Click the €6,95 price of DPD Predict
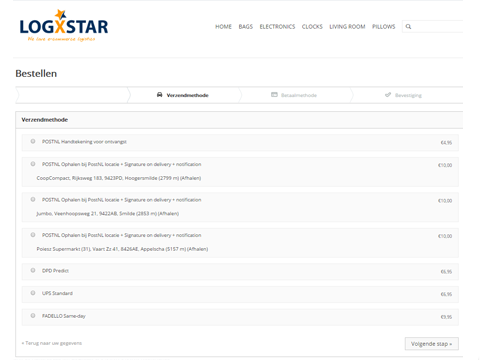The width and height of the screenshot is (480, 360). click(x=446, y=272)
